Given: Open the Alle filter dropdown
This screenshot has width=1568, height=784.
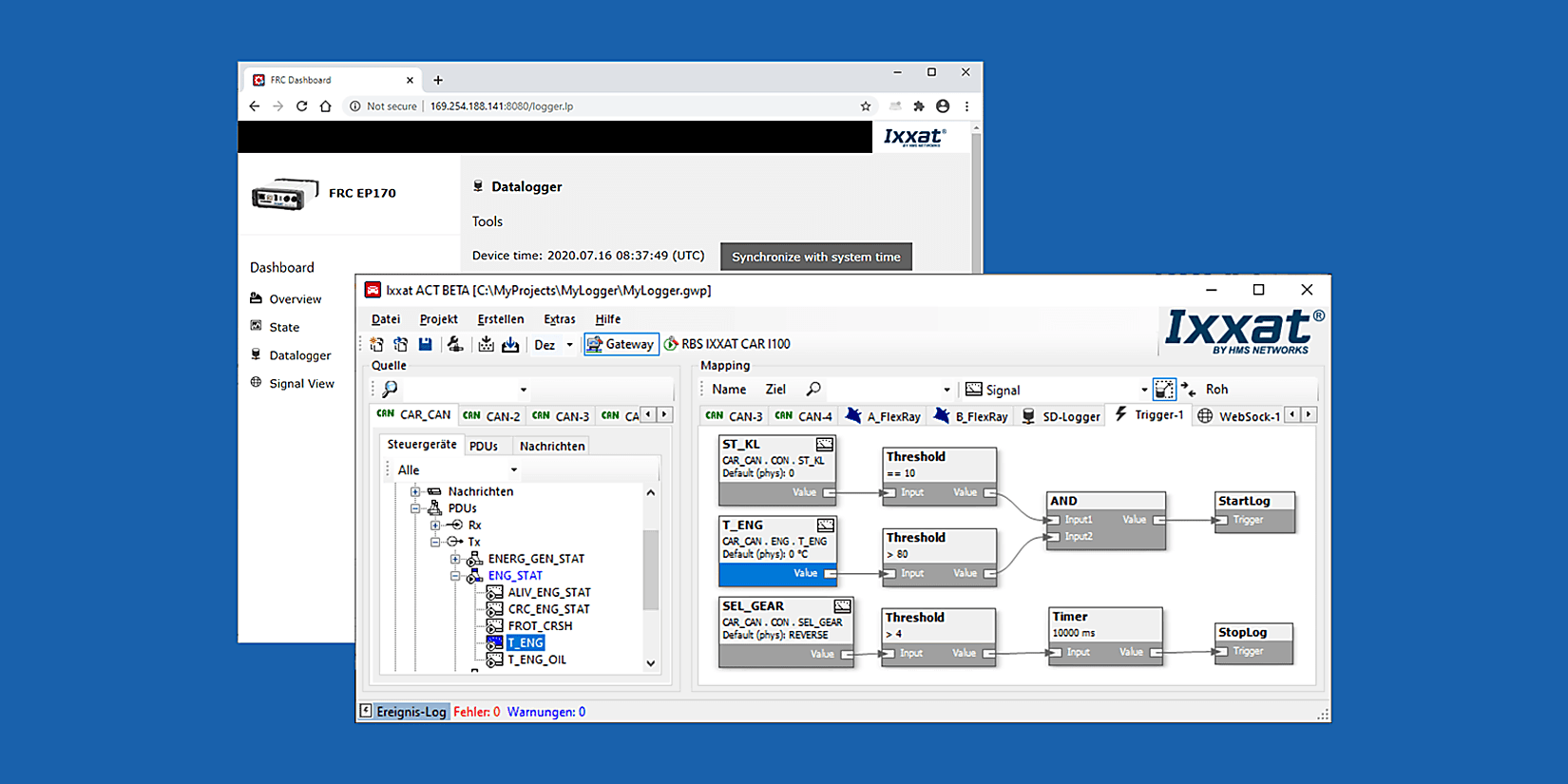Looking at the screenshot, I should (513, 469).
